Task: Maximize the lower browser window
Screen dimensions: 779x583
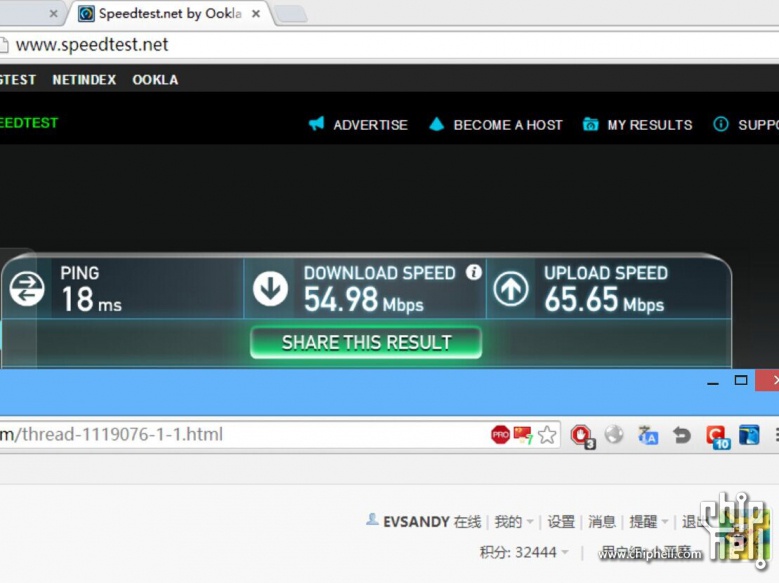Action: pyautogui.click(x=741, y=380)
